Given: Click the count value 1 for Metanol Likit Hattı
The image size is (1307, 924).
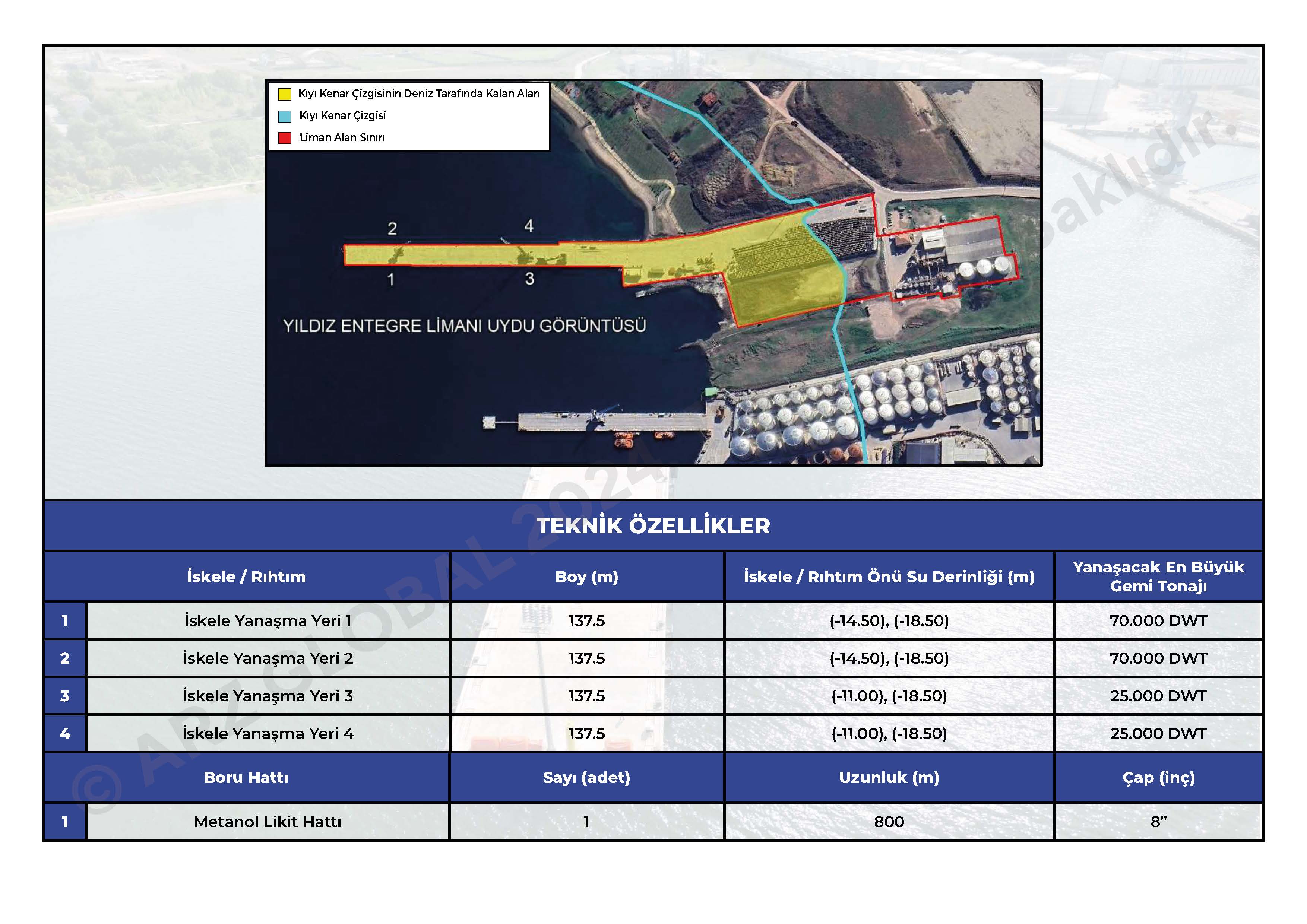Looking at the screenshot, I should click(587, 822).
